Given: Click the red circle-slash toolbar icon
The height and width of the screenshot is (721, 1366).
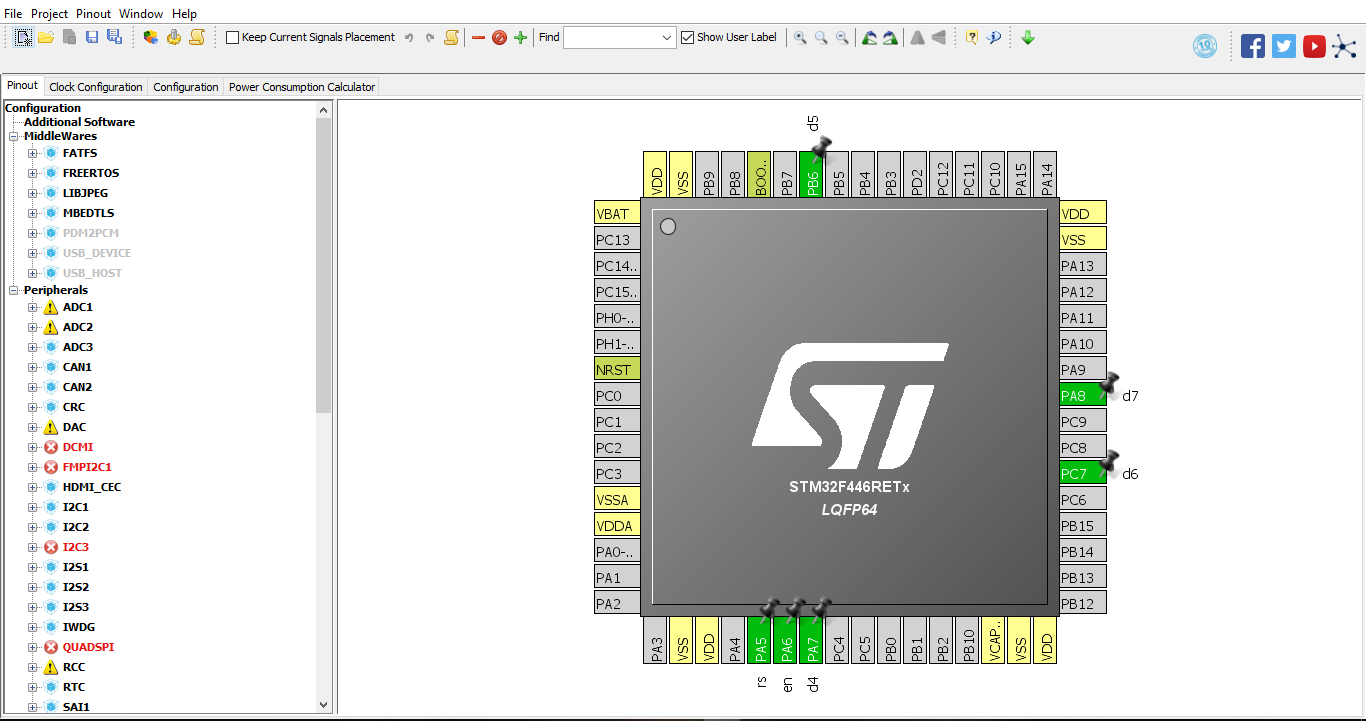Looking at the screenshot, I should [499, 37].
